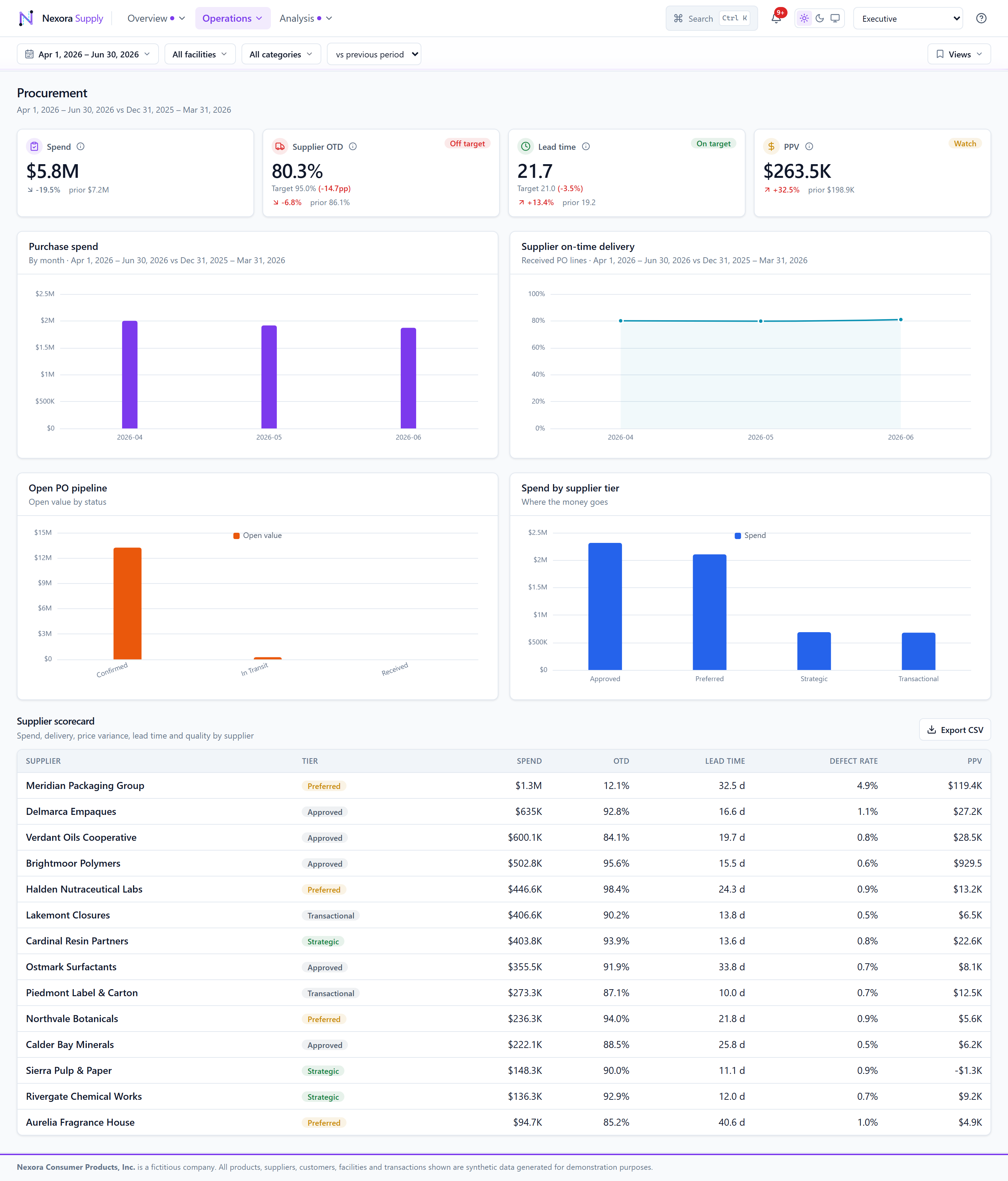Toggle Open value legend swatch
Viewport: 1008px width, 1181px height.
pos(237,535)
